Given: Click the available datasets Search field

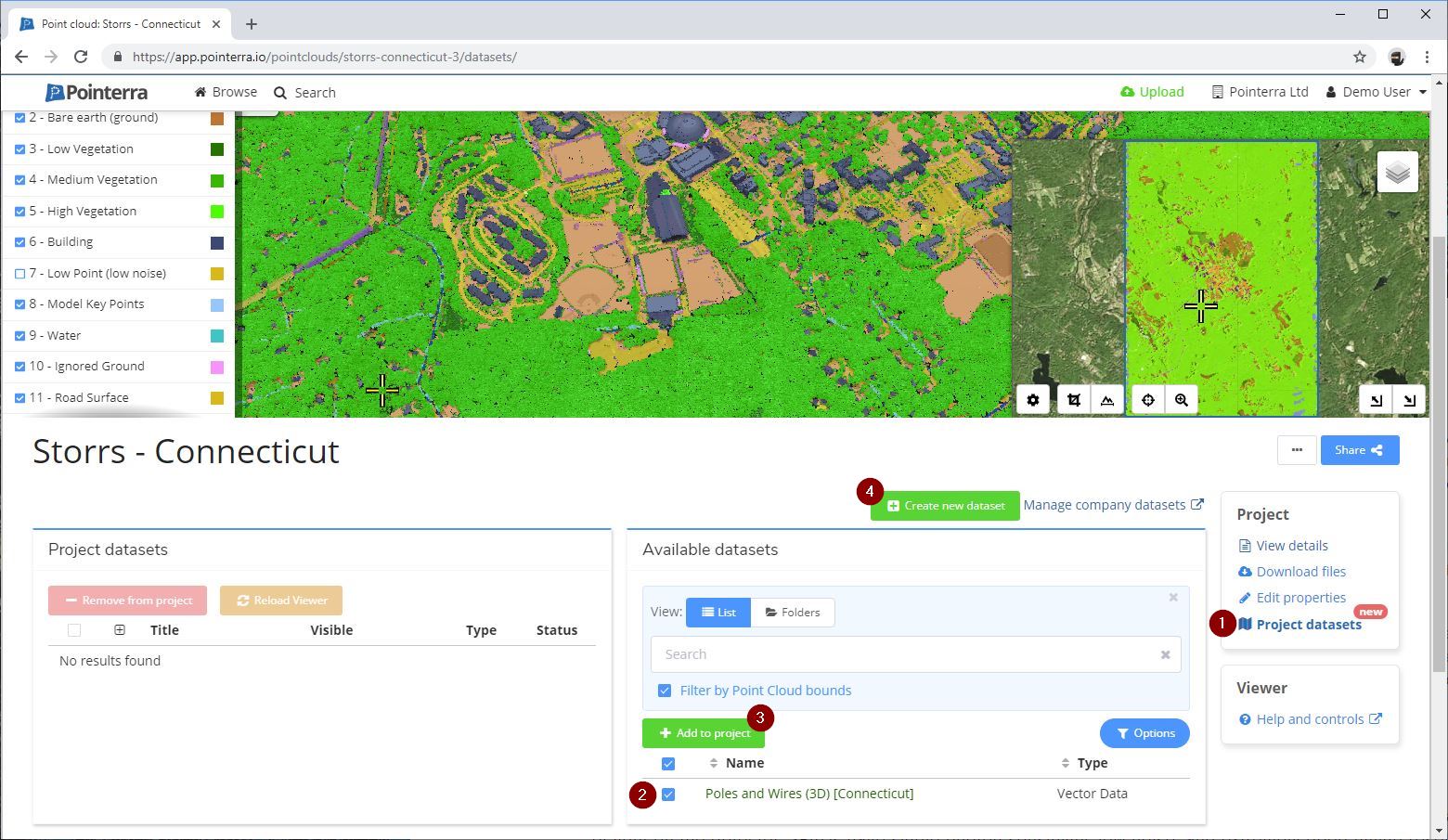Looking at the screenshot, I should point(905,654).
